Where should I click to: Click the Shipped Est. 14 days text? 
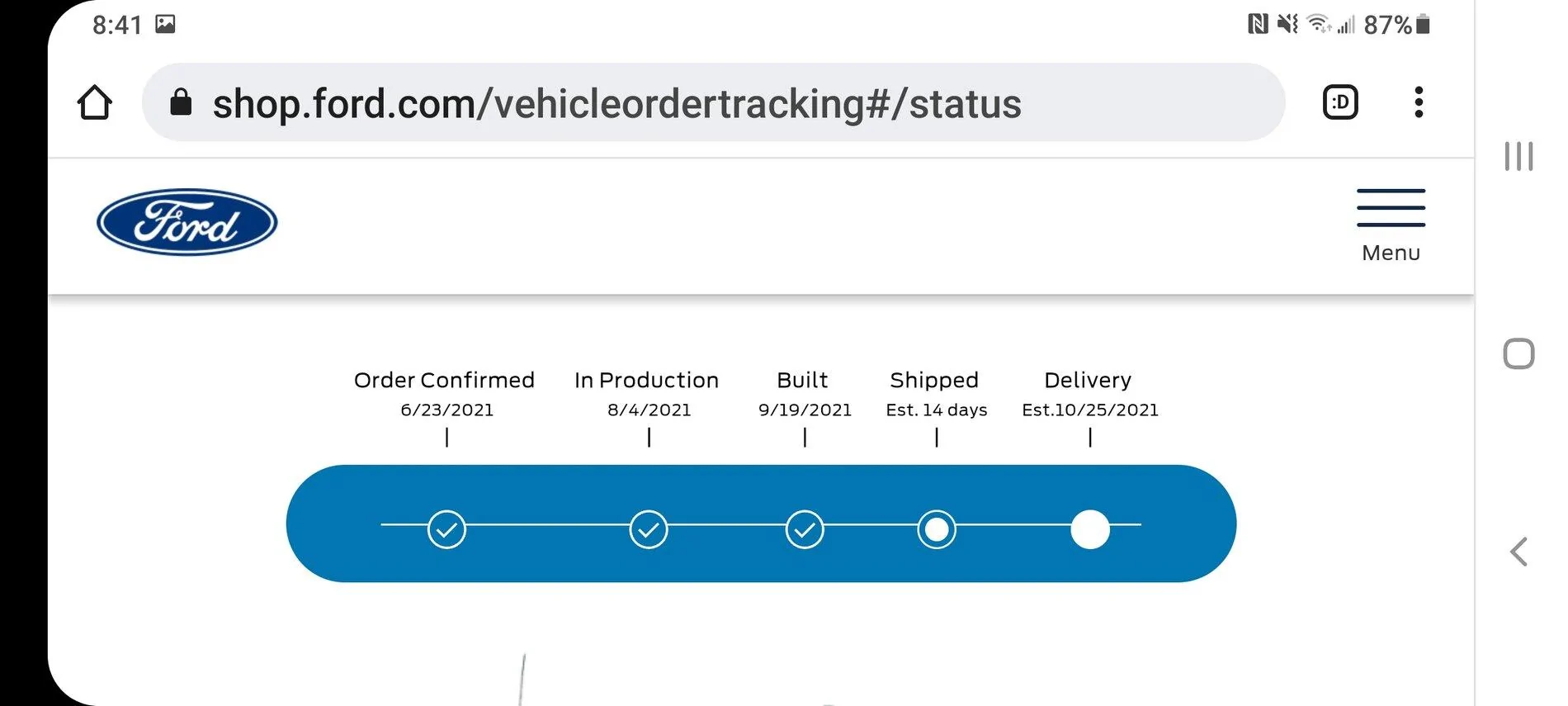937,410
